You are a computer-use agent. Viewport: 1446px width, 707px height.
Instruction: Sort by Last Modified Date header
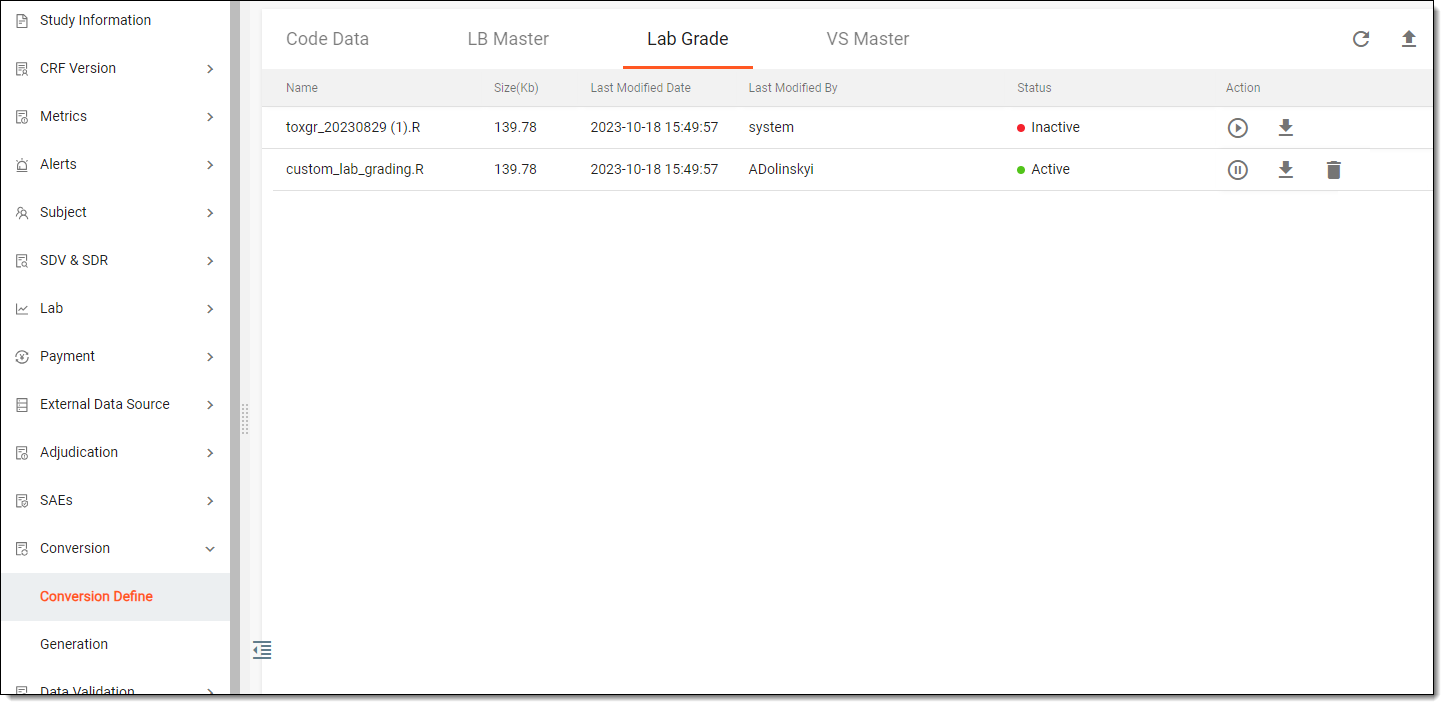pyautogui.click(x=640, y=88)
